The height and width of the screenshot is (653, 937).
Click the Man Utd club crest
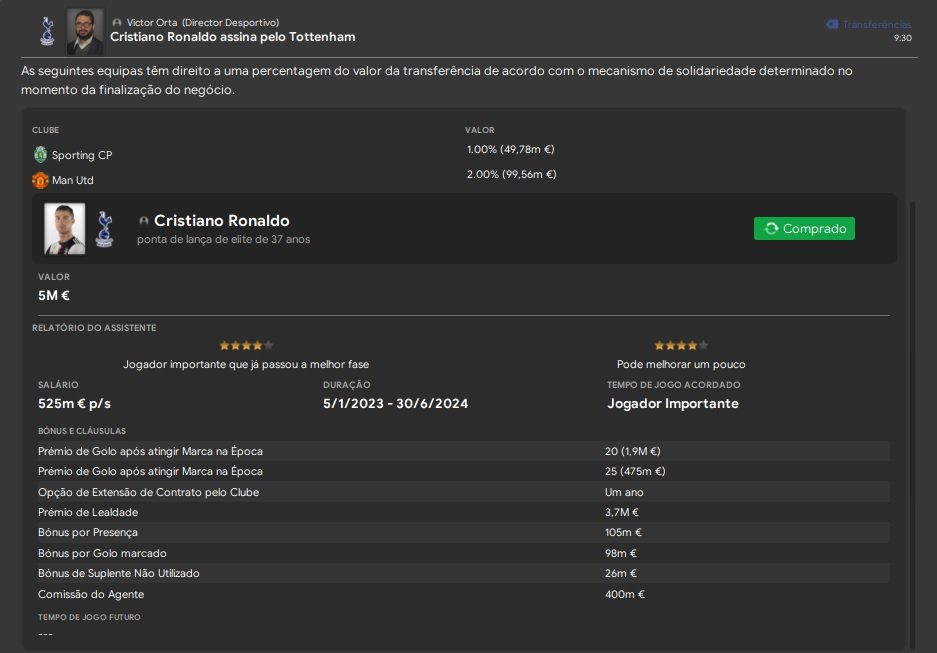[40, 180]
